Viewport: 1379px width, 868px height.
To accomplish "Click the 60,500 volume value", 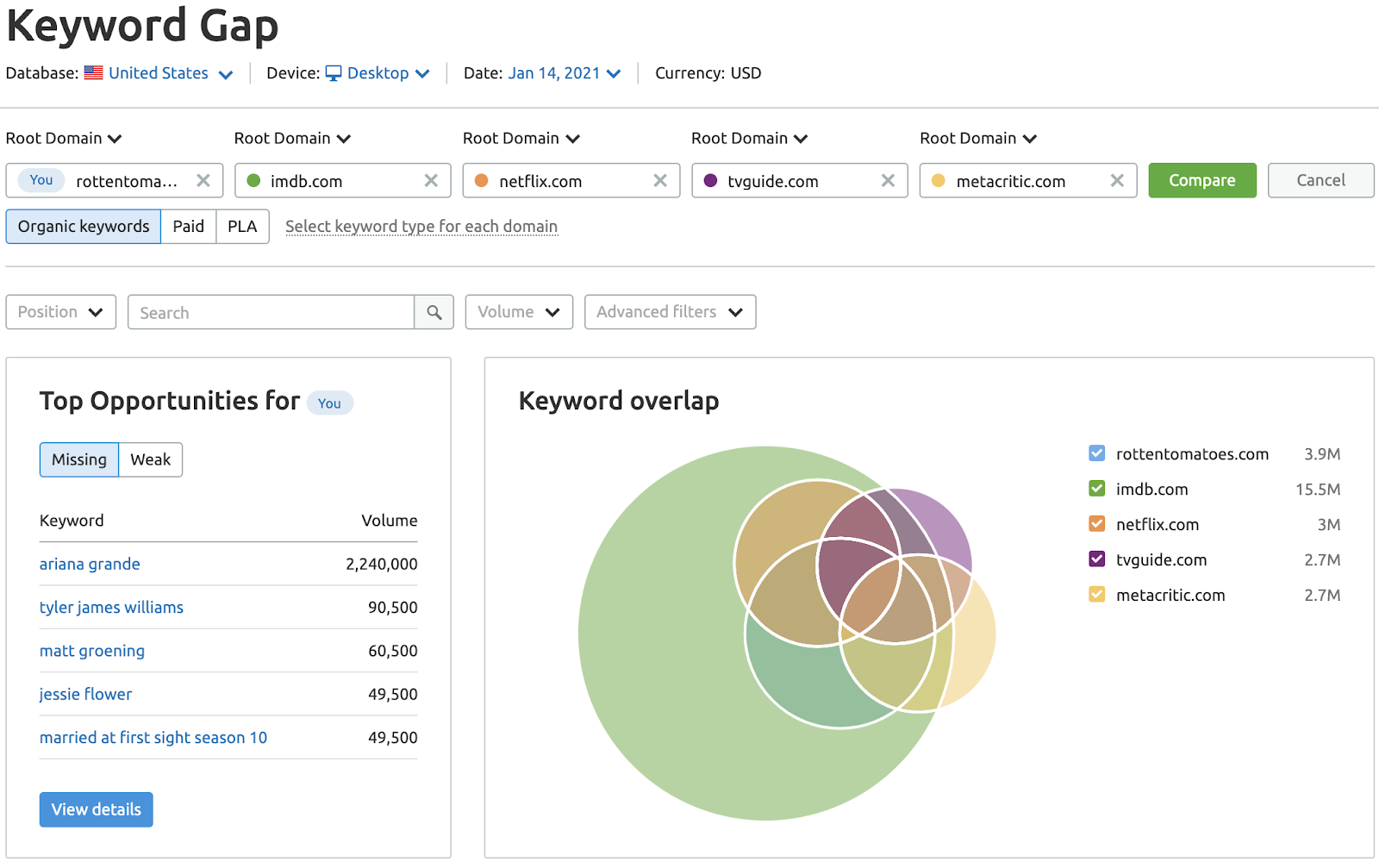I will tap(393, 651).
